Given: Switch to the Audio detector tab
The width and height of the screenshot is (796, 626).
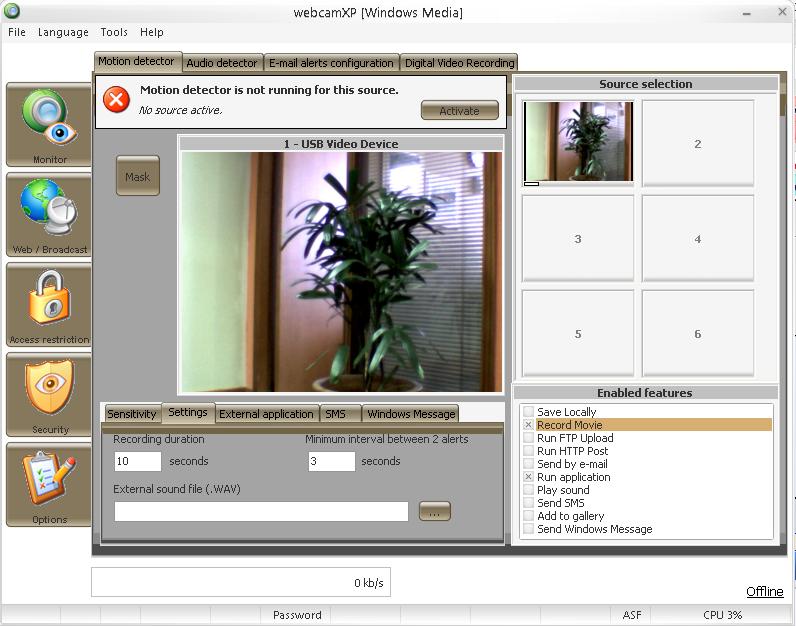Looking at the screenshot, I should (x=222, y=63).
